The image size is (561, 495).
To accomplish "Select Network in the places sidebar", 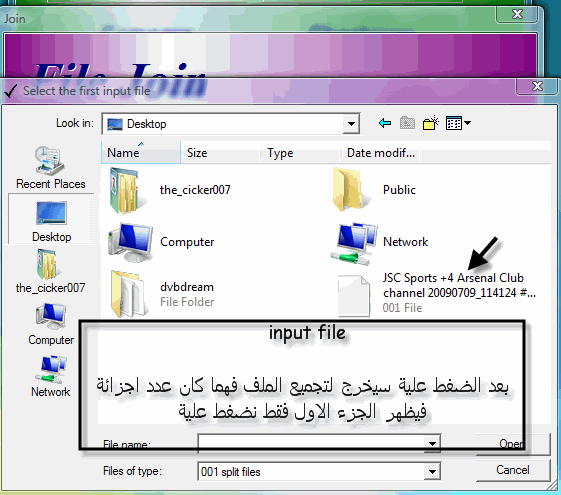I will tap(51, 376).
